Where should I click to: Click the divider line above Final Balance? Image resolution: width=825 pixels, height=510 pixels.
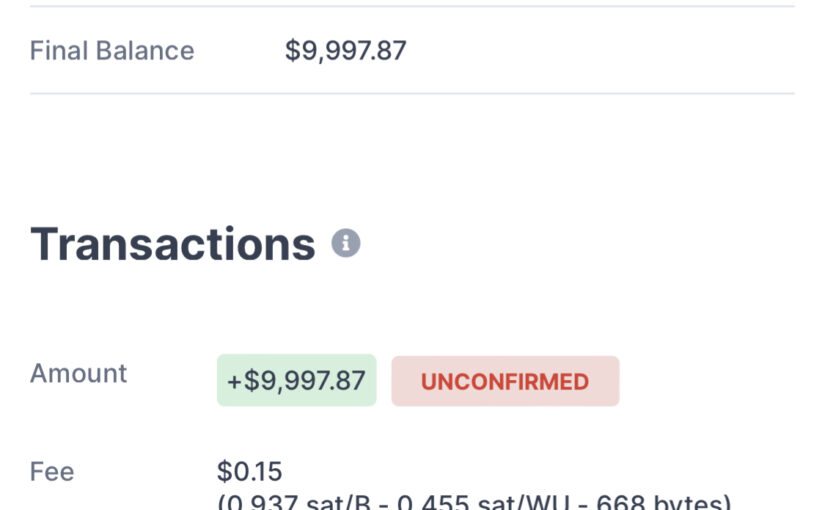412,7
